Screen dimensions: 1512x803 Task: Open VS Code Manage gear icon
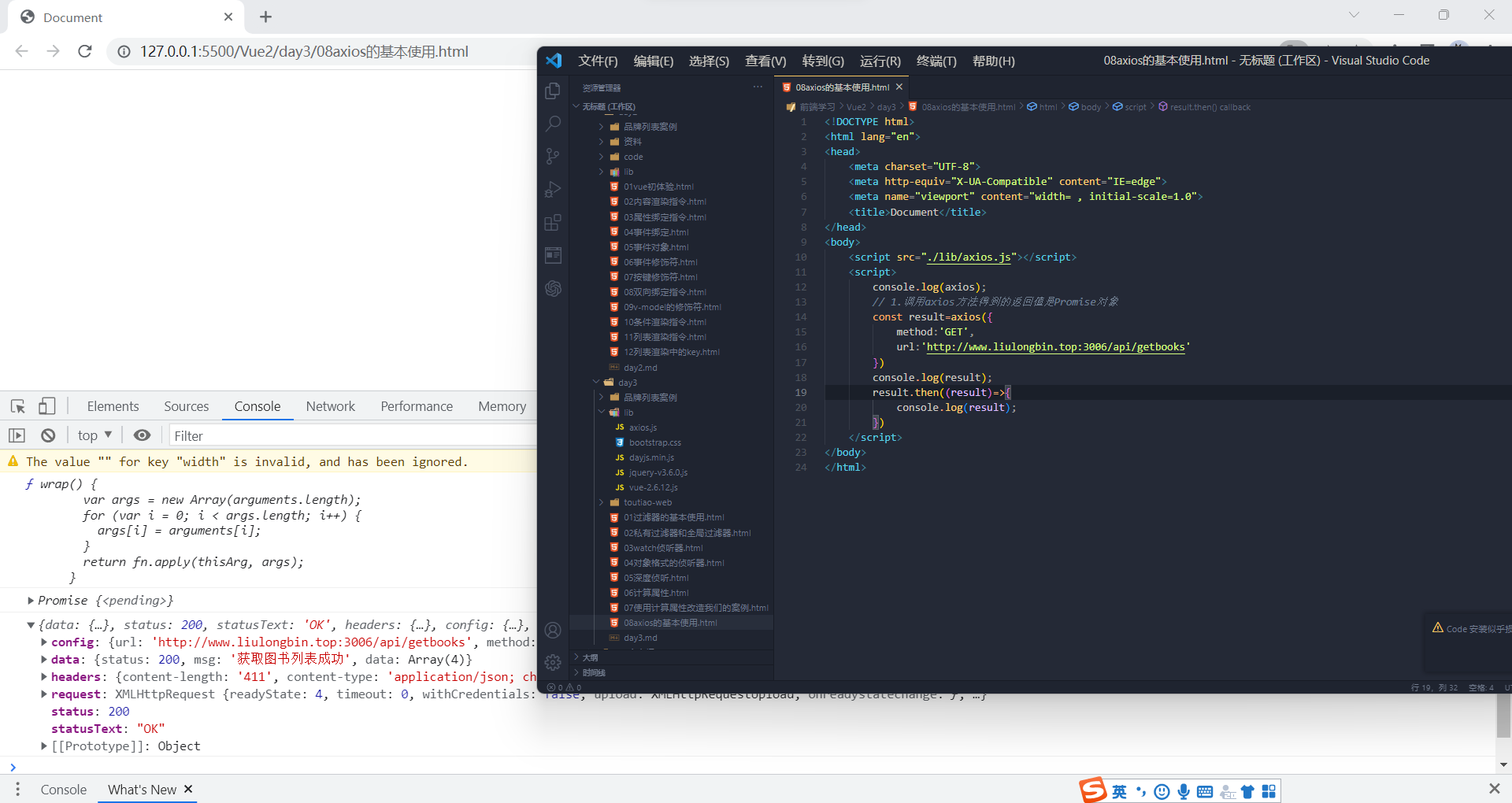553,662
